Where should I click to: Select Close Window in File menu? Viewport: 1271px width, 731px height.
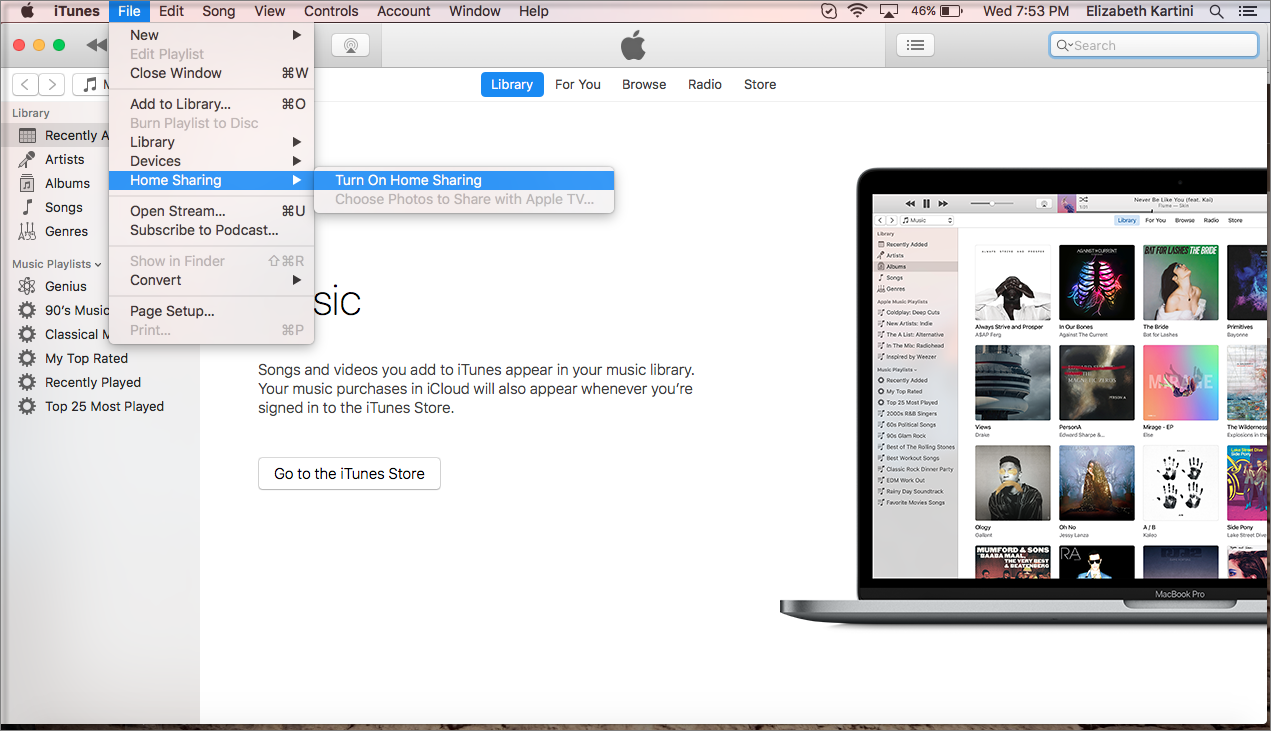click(212, 73)
